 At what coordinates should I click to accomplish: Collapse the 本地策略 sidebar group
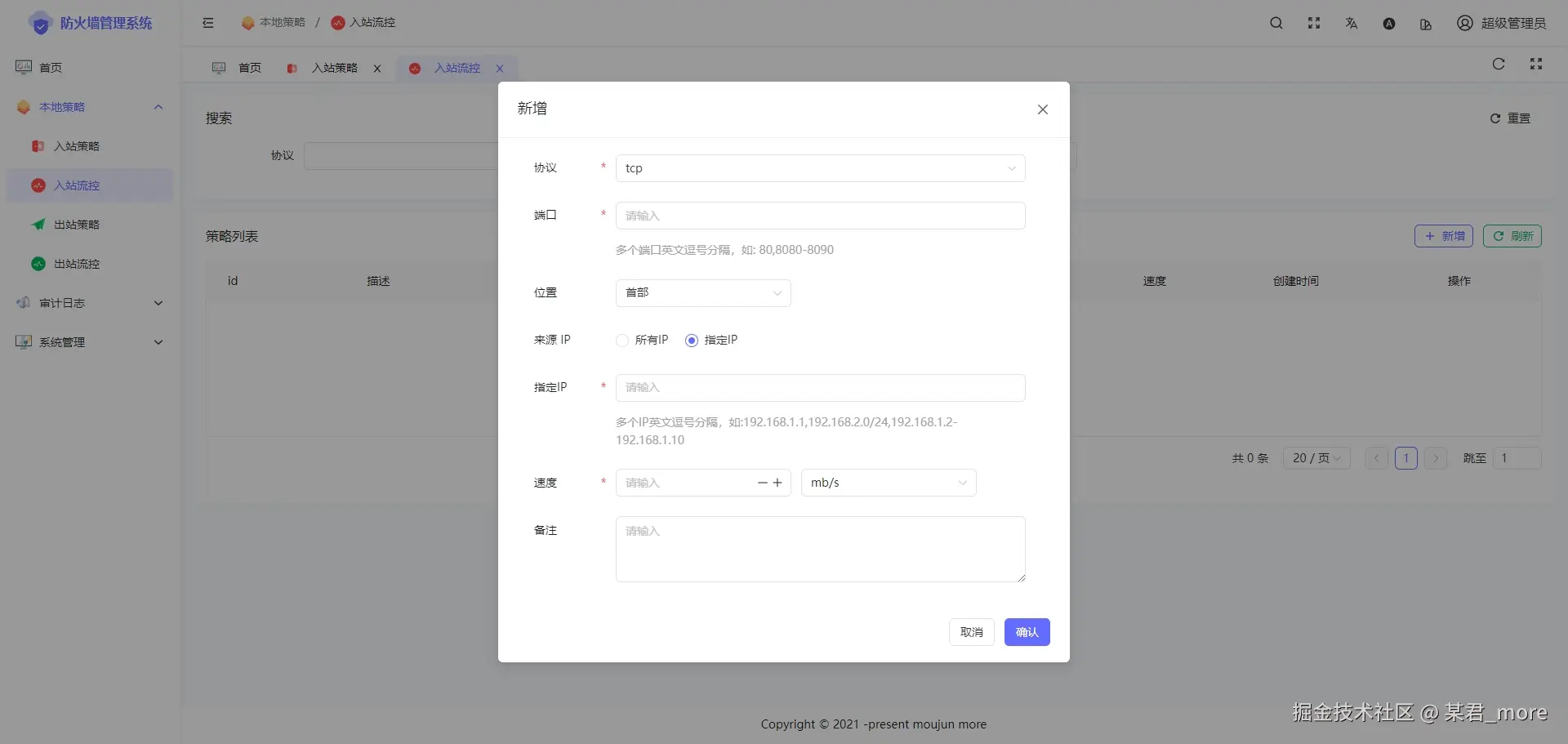158,107
